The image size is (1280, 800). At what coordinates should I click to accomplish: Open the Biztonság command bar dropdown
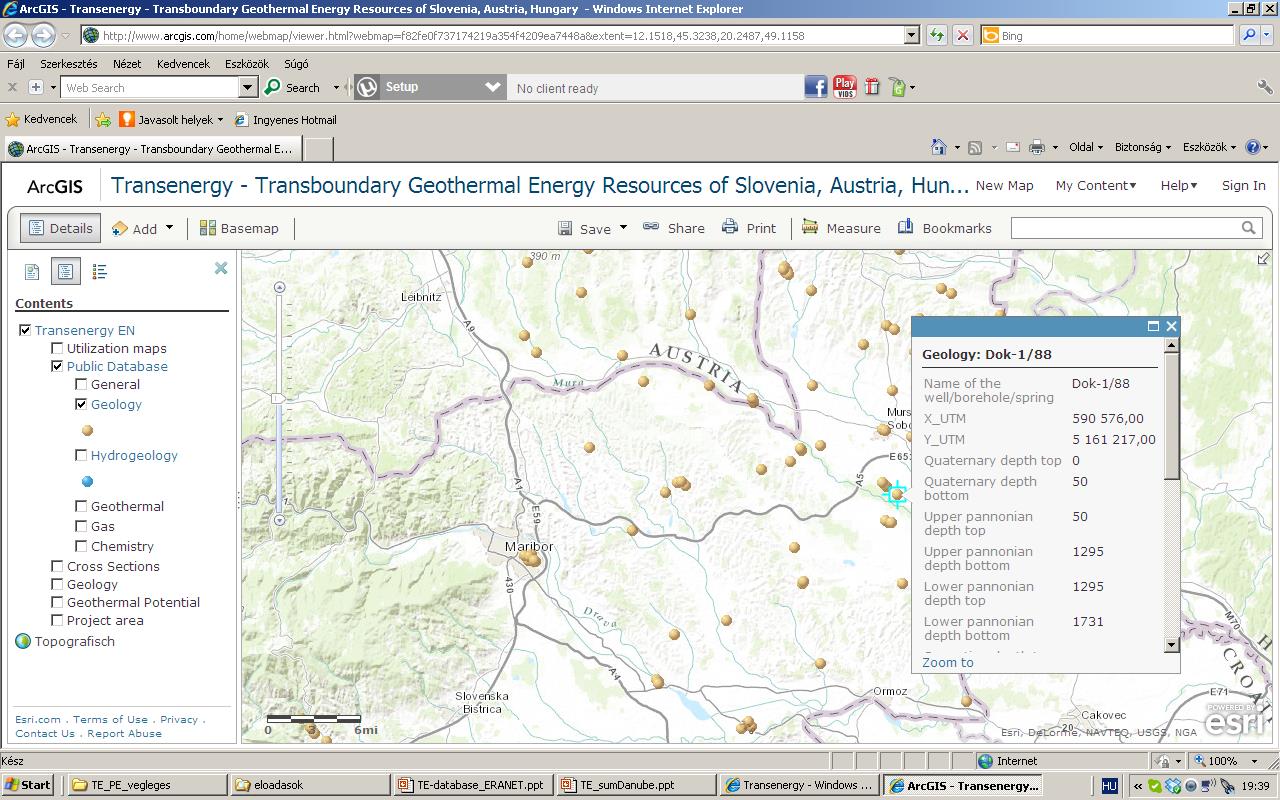(1142, 147)
